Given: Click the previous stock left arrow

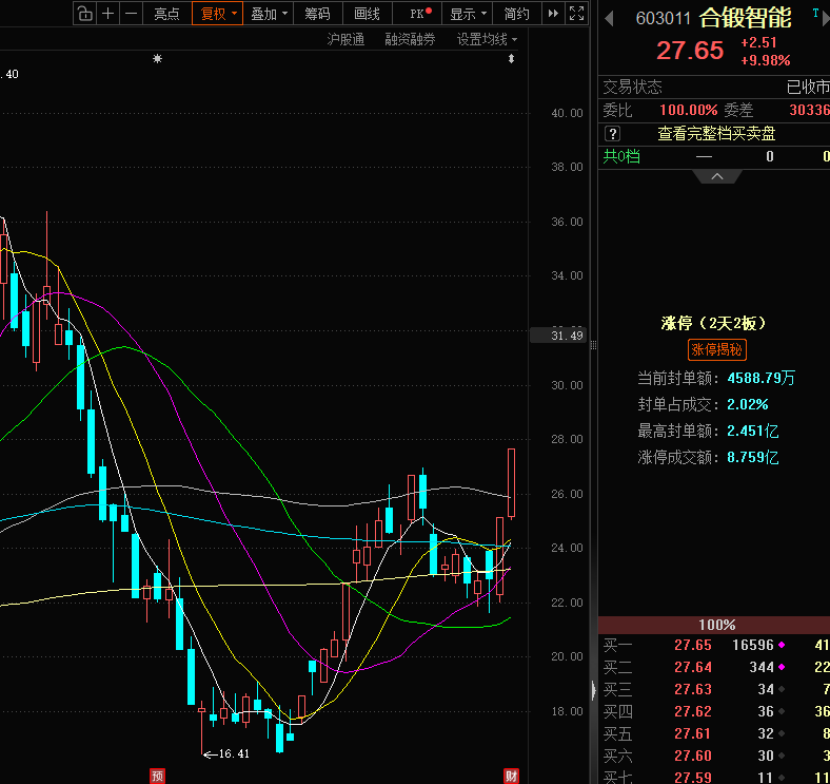Looking at the screenshot, I should pyautogui.click(x=609, y=19).
